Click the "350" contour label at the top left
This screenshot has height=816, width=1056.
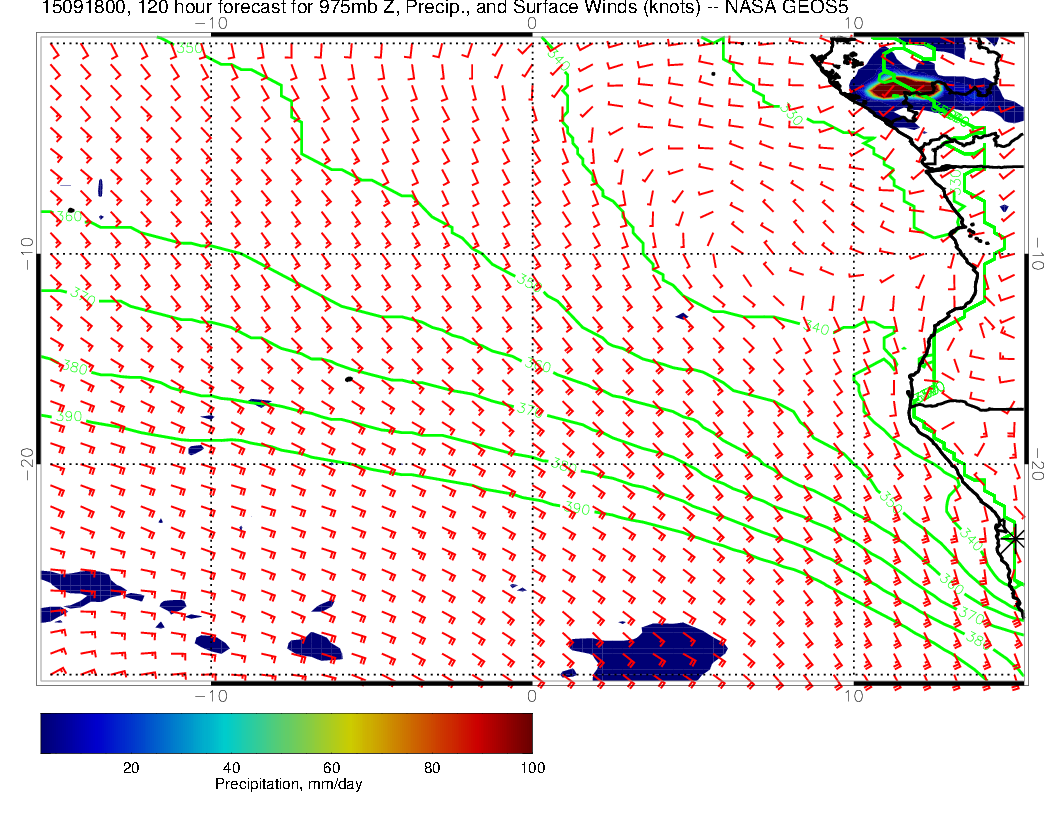click(x=189, y=48)
